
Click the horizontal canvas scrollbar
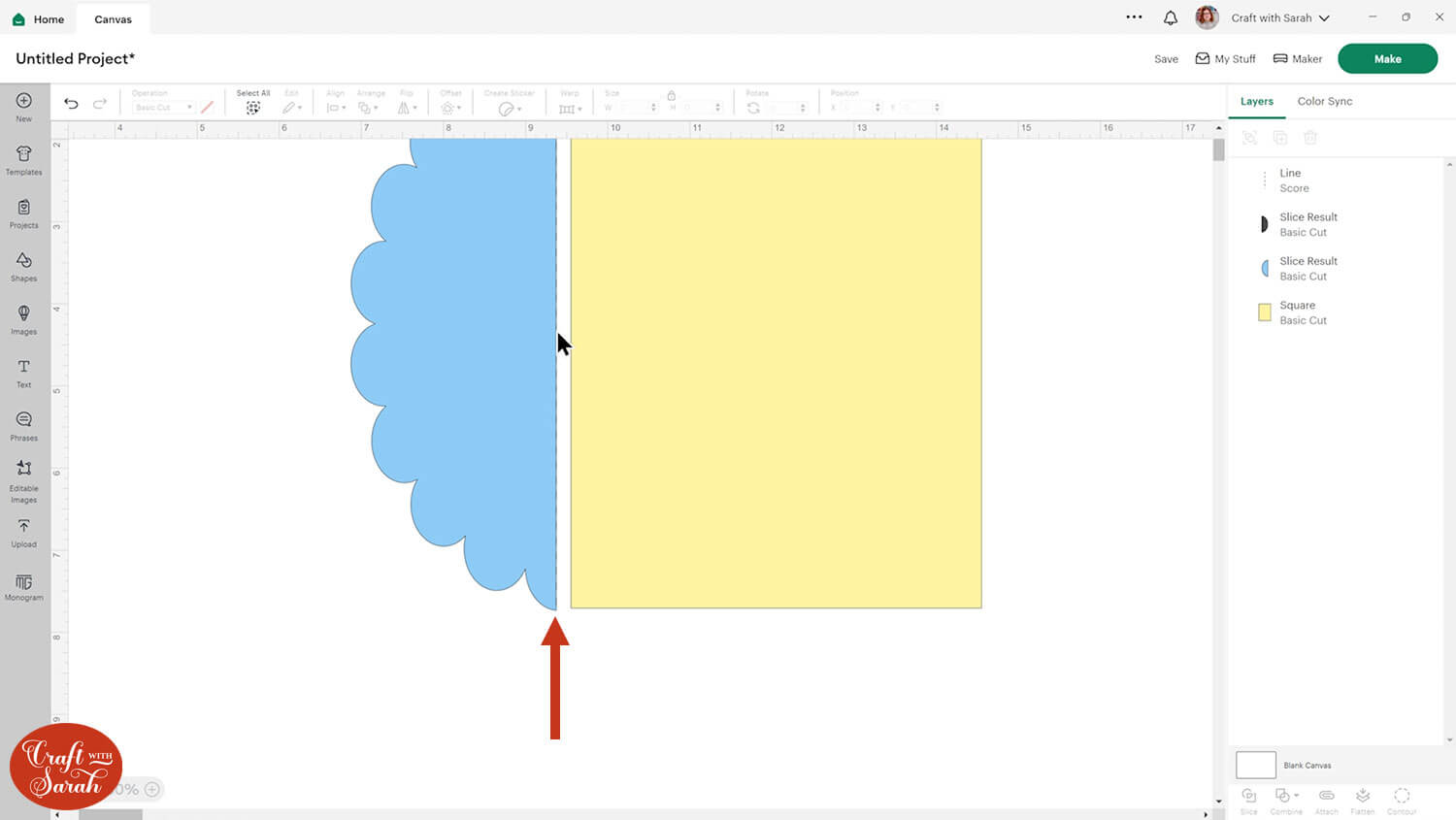pos(111,814)
